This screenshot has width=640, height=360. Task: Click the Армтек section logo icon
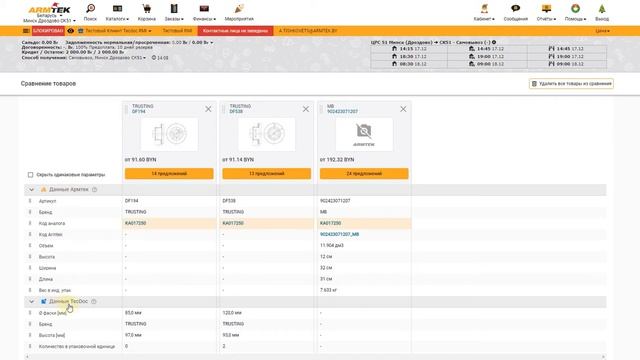[44, 189]
